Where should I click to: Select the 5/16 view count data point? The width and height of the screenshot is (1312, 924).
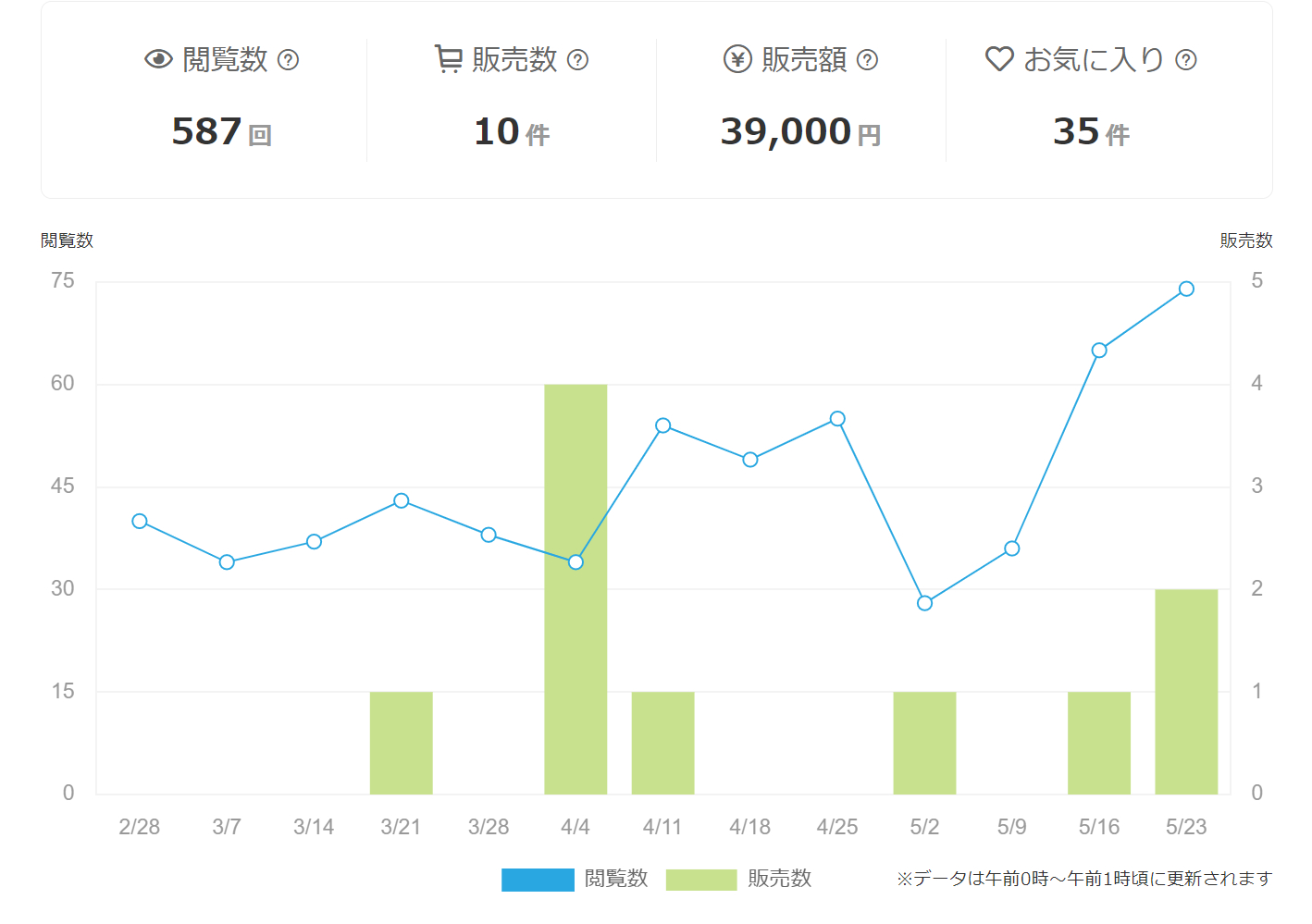click(x=1099, y=351)
